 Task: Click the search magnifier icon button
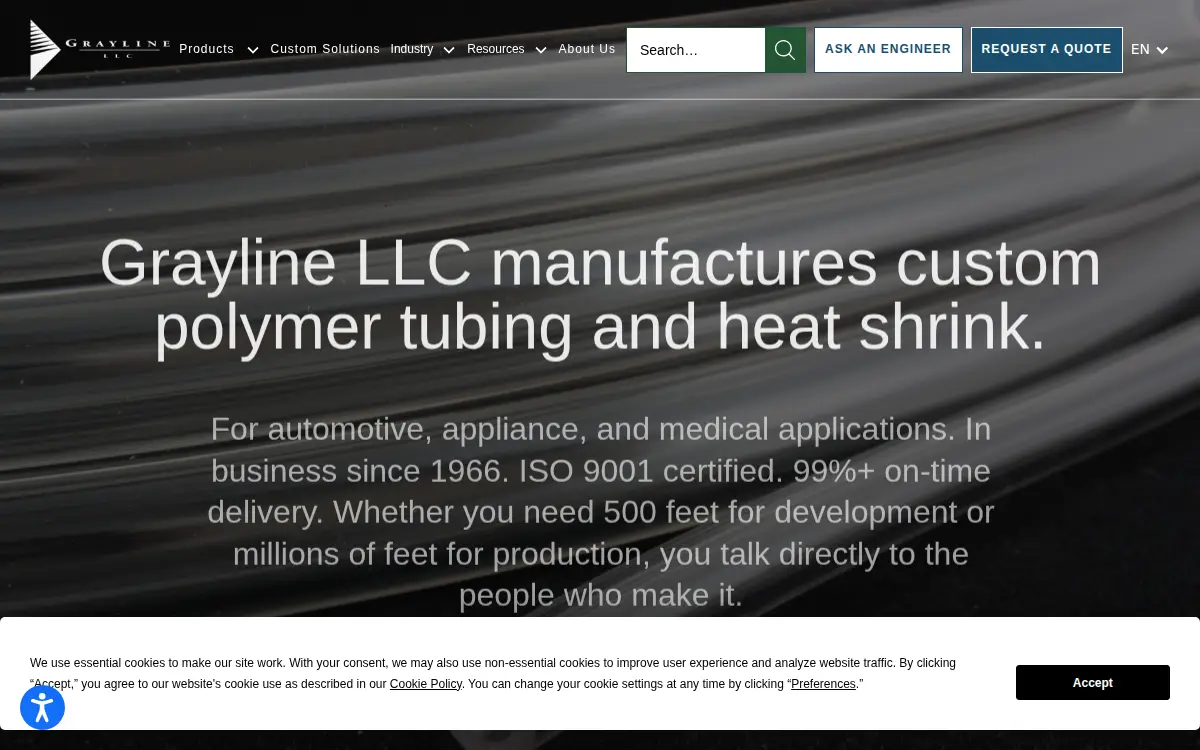pos(785,50)
